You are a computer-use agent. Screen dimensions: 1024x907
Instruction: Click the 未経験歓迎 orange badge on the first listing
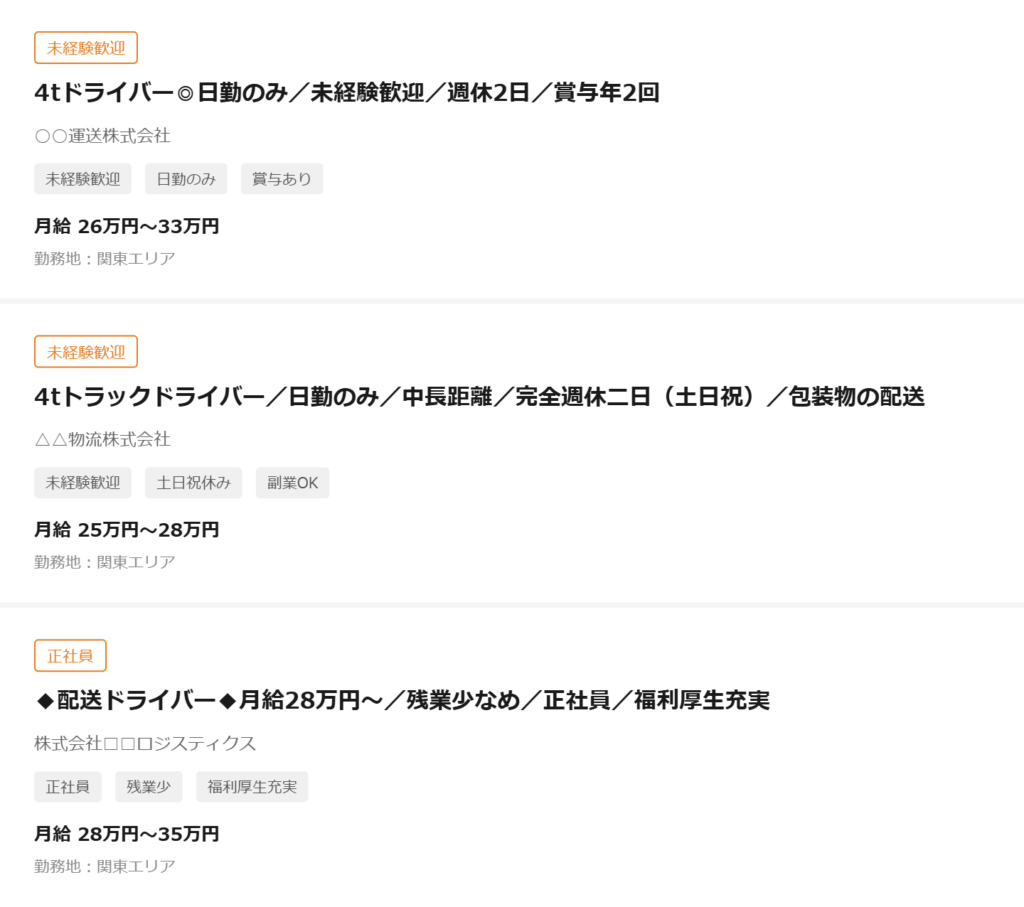tap(85, 47)
